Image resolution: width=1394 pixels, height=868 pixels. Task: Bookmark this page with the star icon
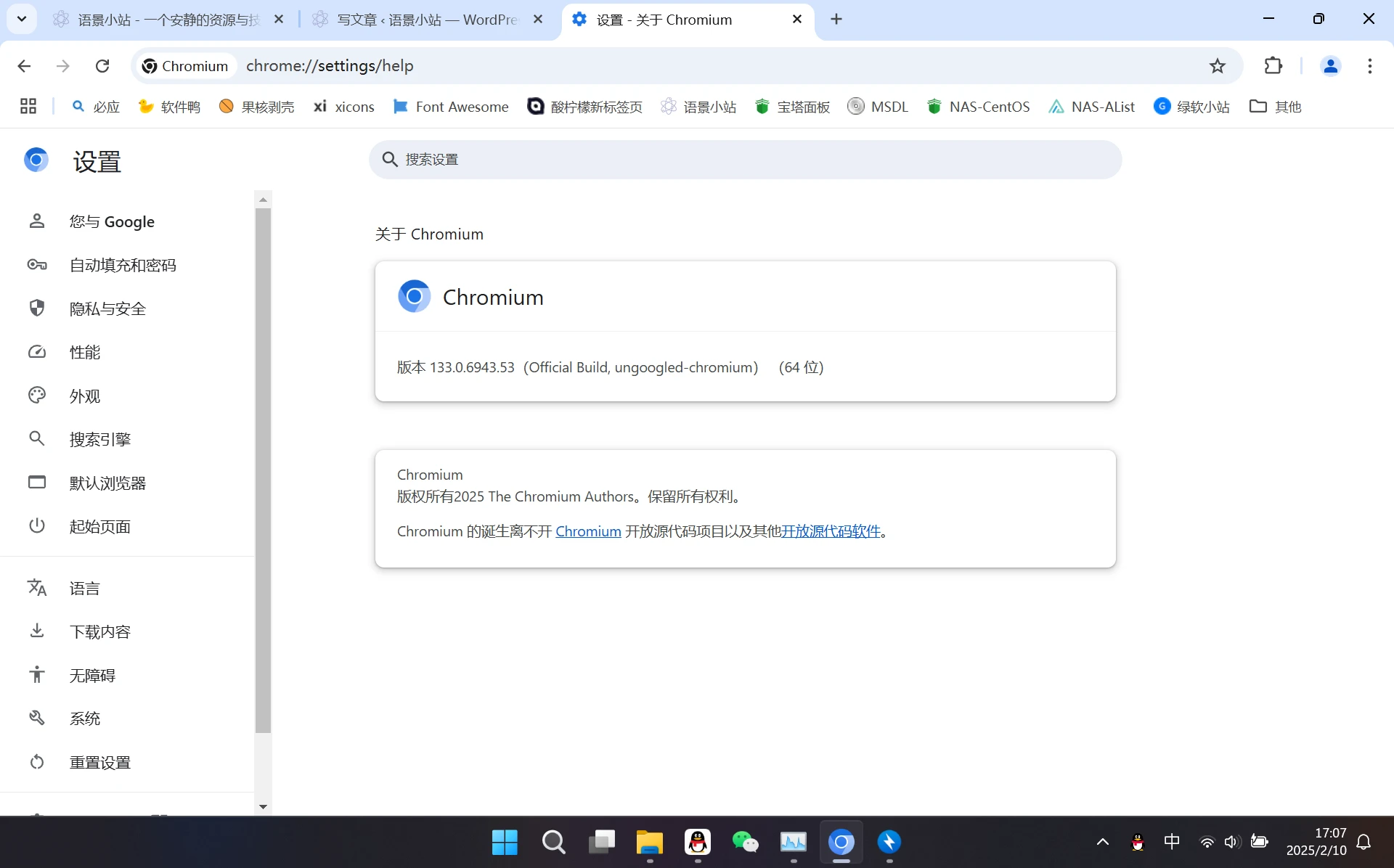point(1218,66)
